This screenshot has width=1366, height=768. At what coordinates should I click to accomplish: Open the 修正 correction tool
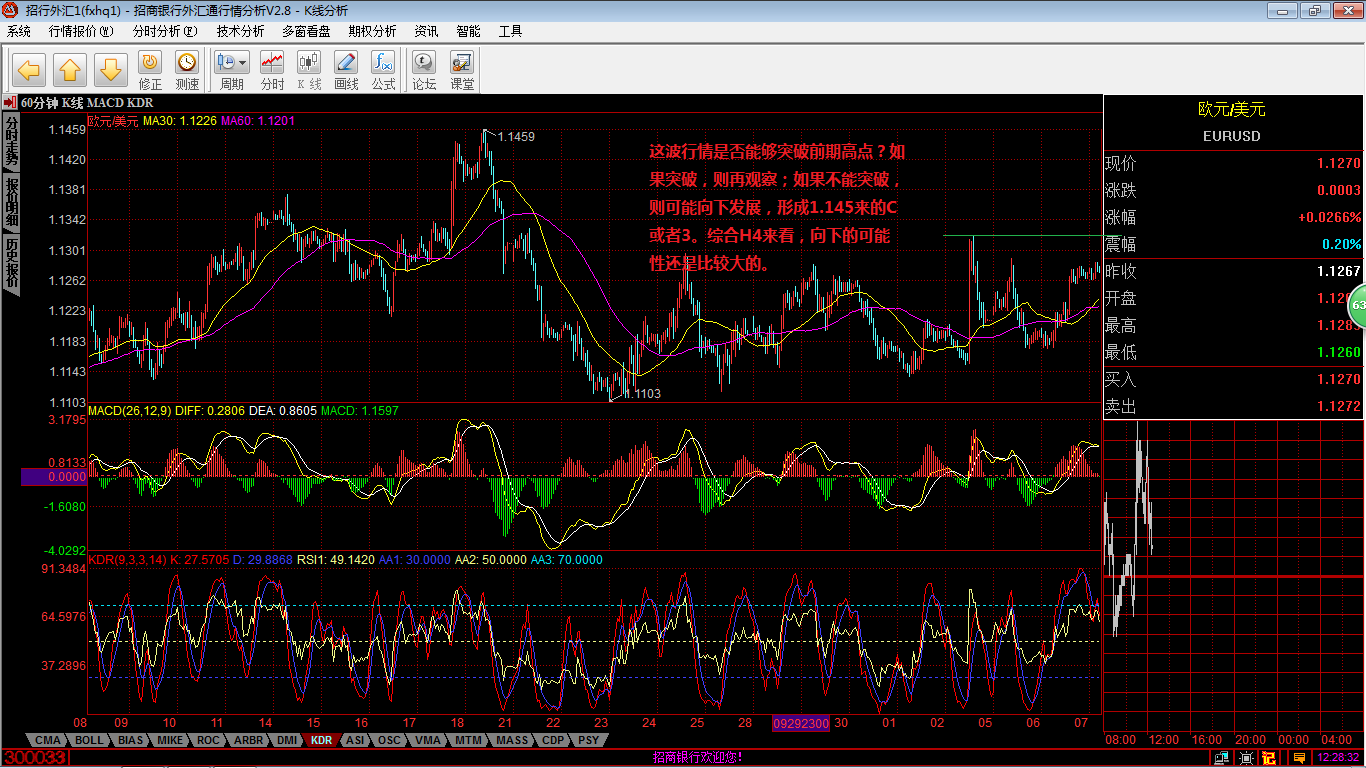tap(150, 71)
